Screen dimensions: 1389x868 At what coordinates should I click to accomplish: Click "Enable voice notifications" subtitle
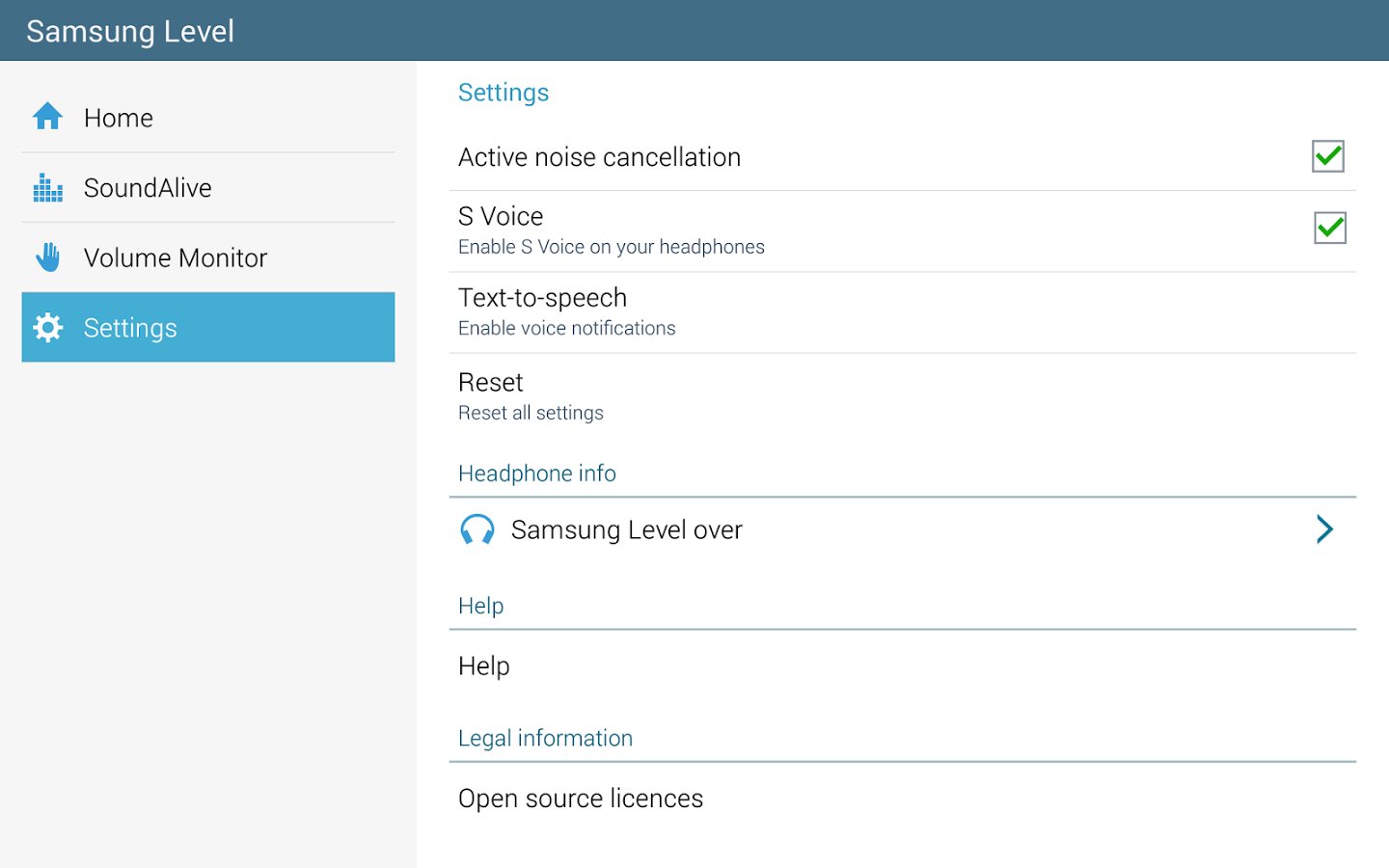pos(567,328)
